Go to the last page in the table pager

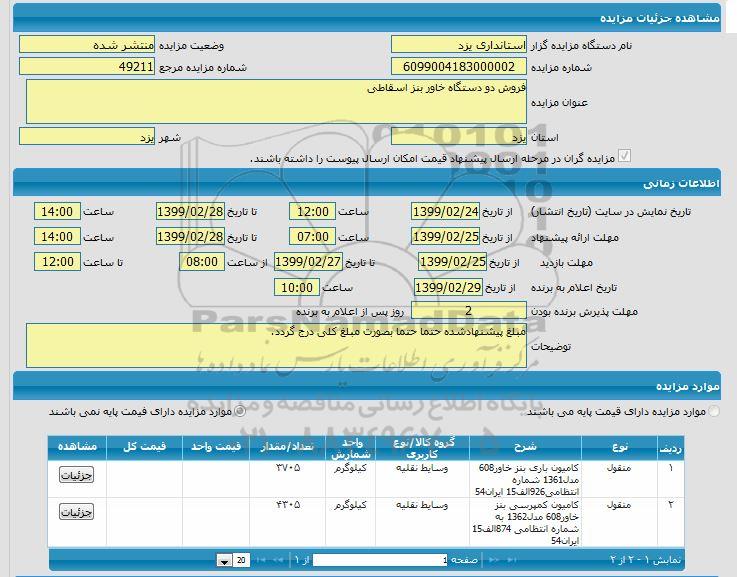pyautogui.click(x=260, y=560)
